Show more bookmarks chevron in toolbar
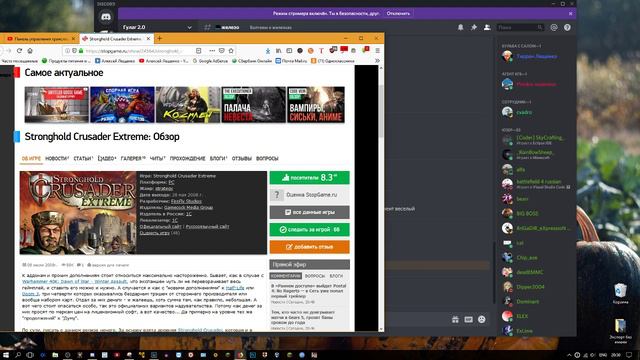This screenshot has width=640, height=360. tap(377, 61)
